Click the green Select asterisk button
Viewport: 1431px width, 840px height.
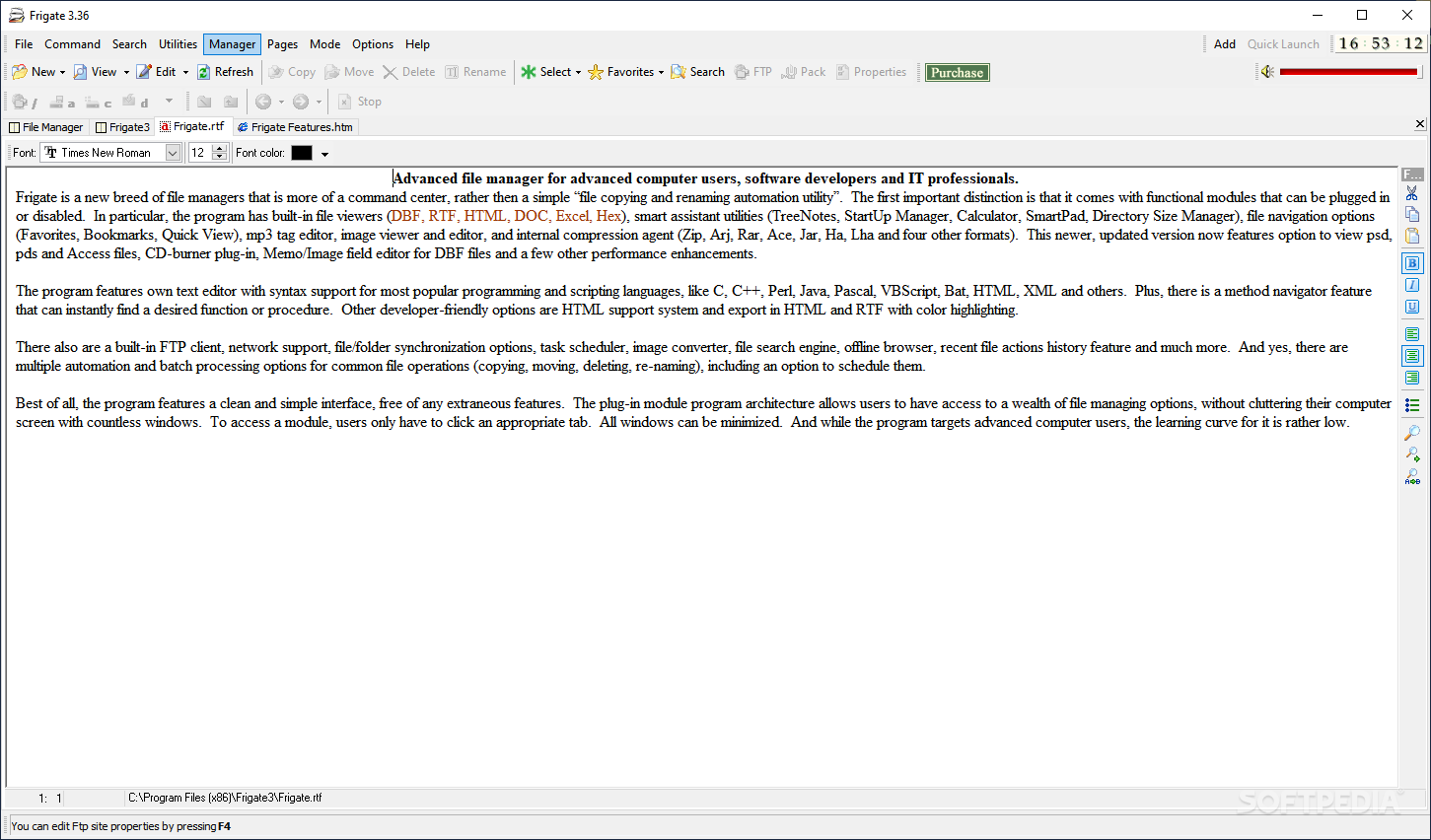[546, 72]
